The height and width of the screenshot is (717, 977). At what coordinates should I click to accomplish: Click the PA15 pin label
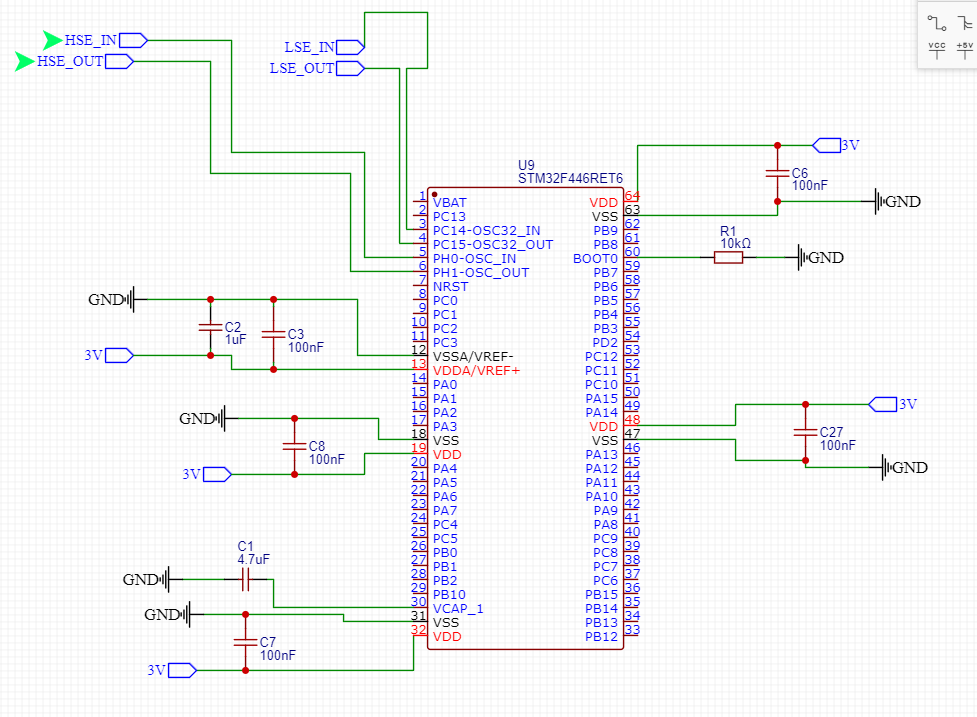pos(602,399)
